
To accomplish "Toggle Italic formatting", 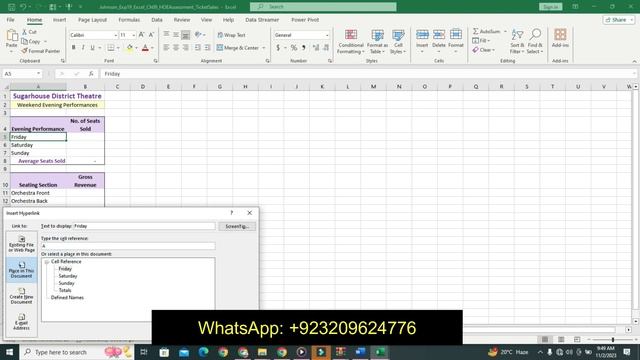I will [83, 48].
